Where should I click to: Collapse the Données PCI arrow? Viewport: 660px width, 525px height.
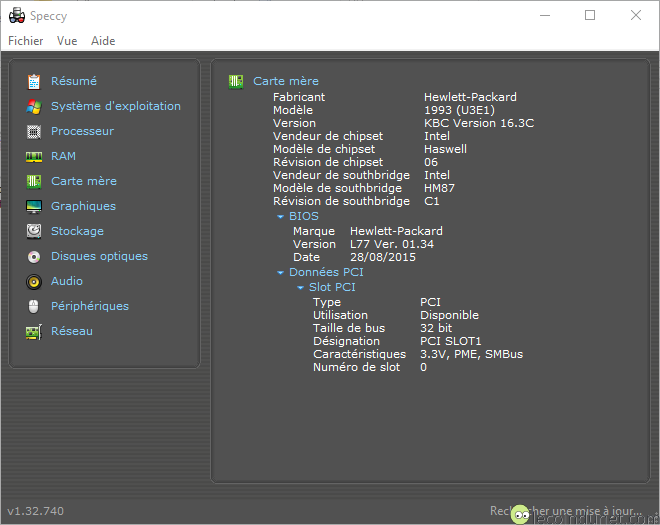(x=280, y=273)
